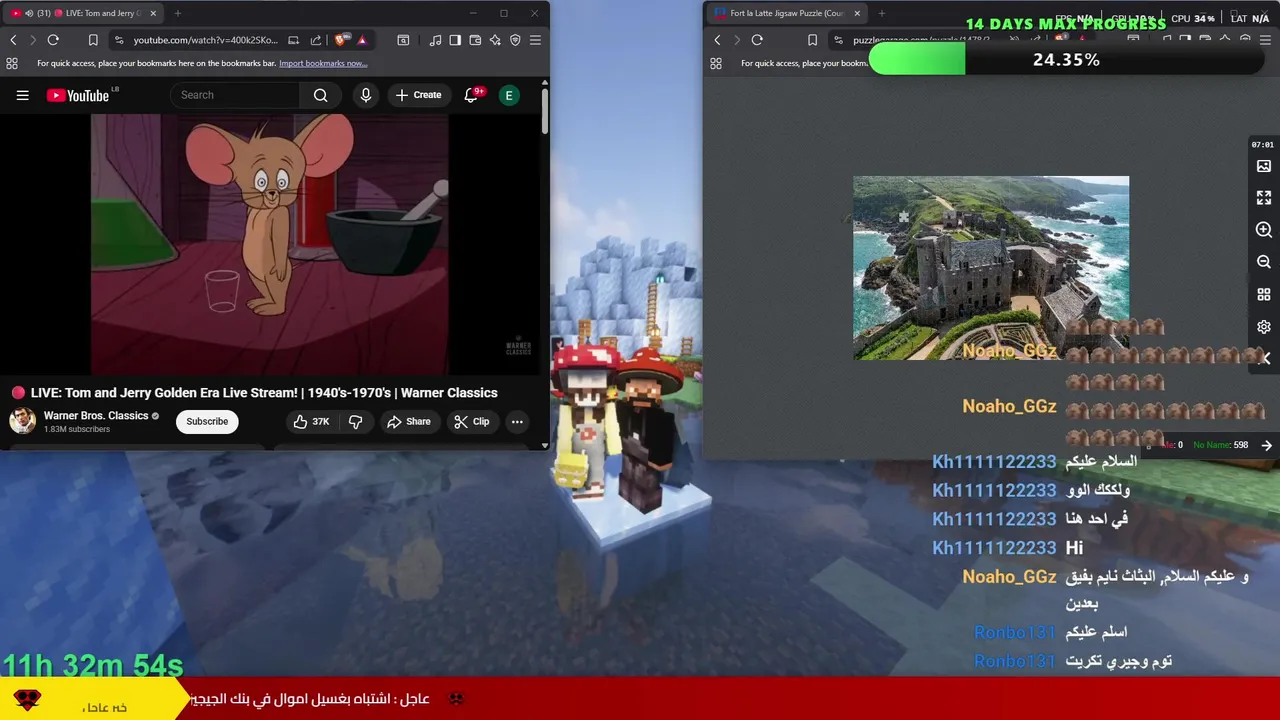
Task: Go to the YouTube home logo
Action: 78,95
